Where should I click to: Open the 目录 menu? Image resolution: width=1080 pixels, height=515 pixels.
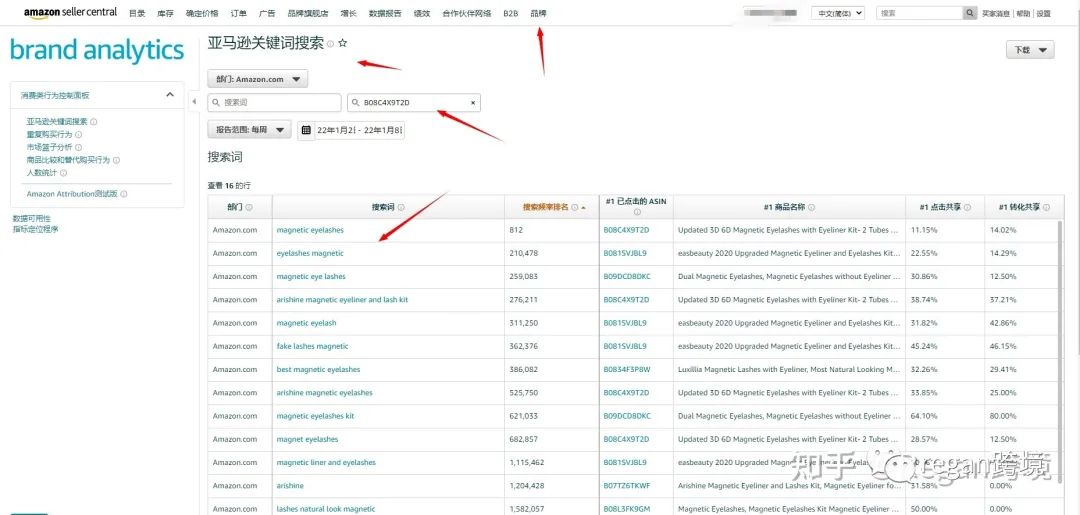click(x=137, y=13)
